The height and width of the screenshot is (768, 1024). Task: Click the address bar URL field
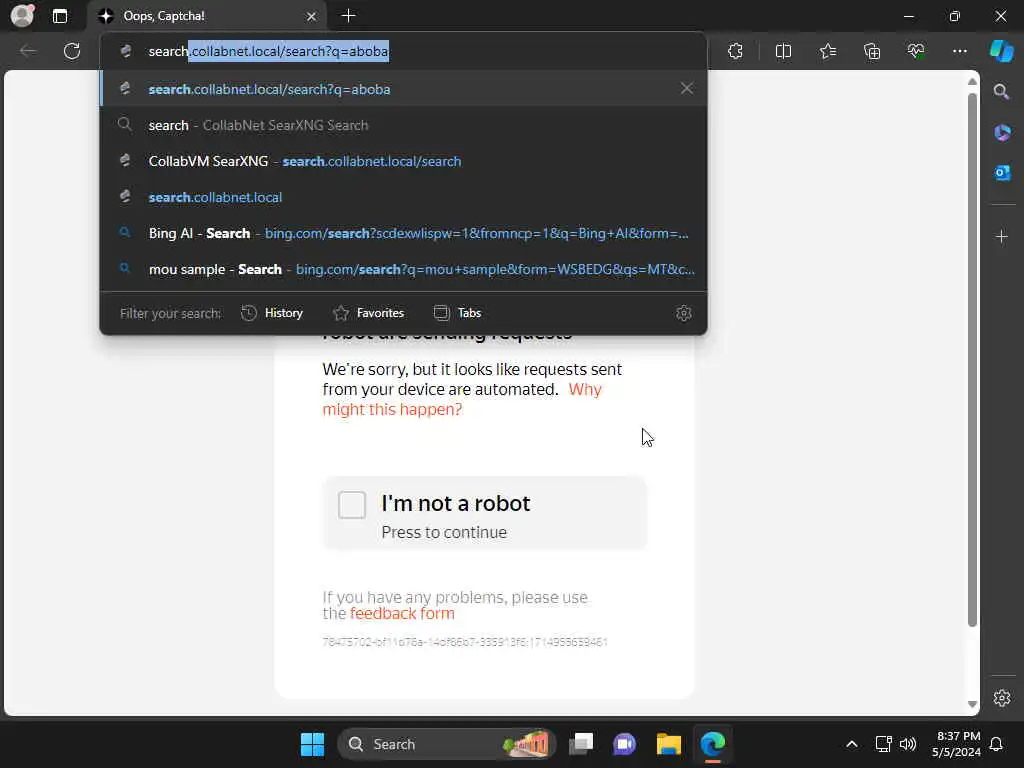(404, 51)
